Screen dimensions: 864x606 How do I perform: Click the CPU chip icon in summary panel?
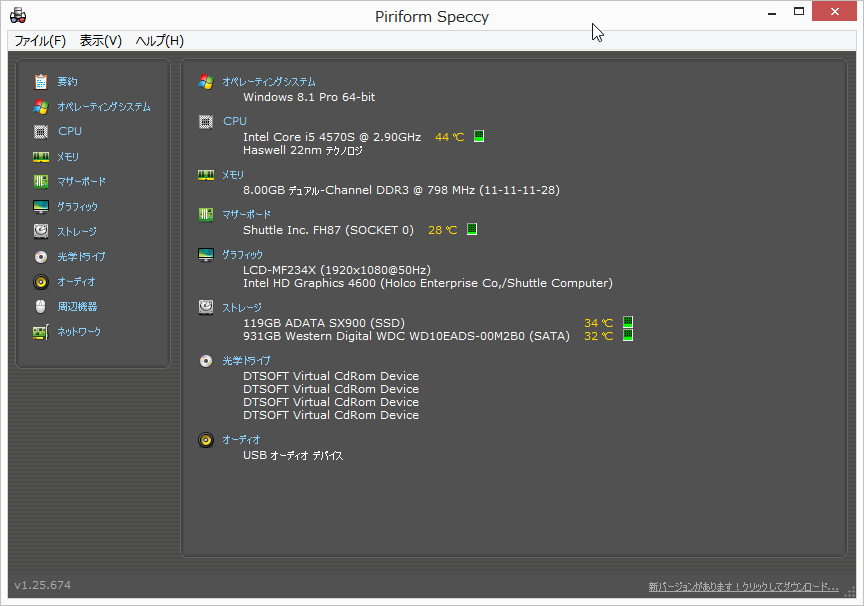pos(206,122)
